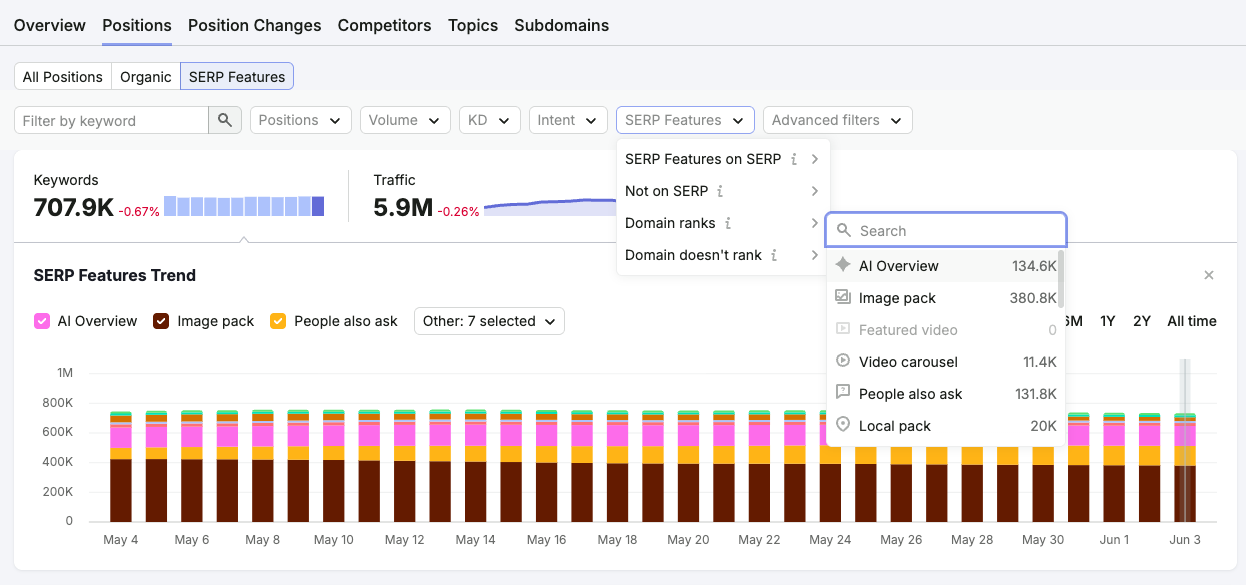The image size is (1246, 585).
Task: Select the All Positions button
Action: 63,77
